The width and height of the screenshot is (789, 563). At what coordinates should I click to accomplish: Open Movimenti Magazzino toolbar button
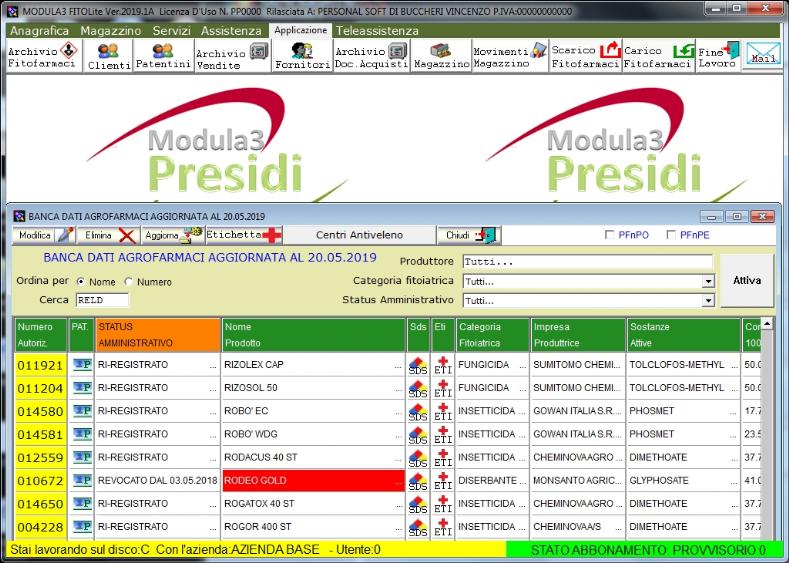[510, 56]
